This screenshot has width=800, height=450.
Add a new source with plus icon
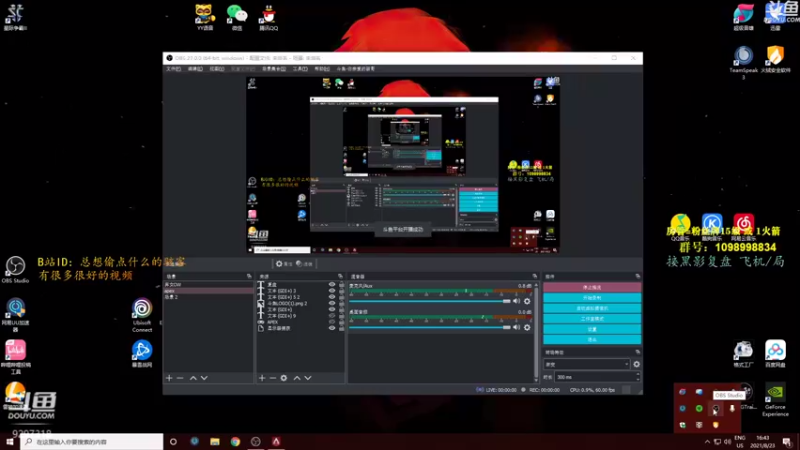[x=262, y=378]
